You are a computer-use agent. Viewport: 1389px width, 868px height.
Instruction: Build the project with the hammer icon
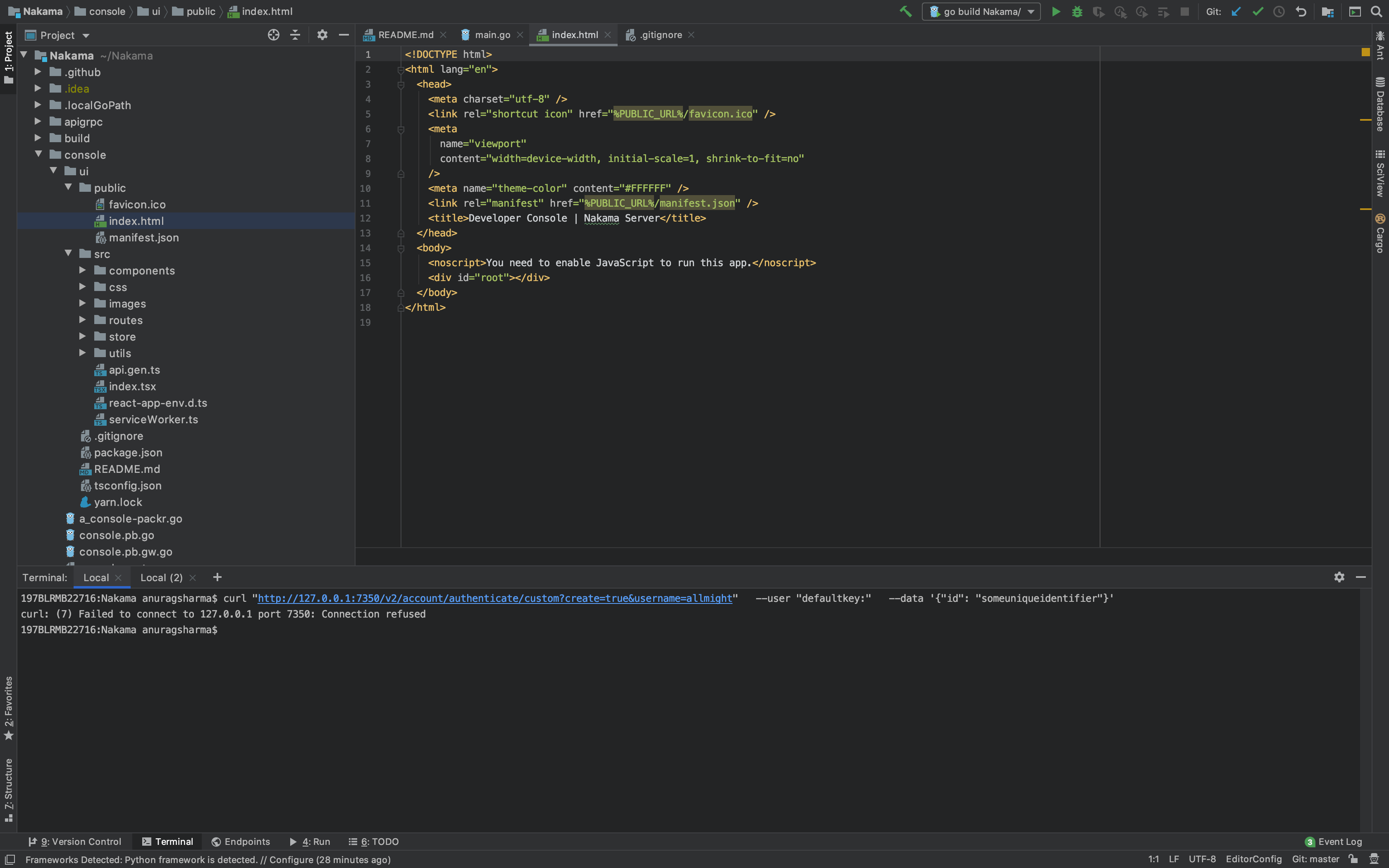click(906, 12)
